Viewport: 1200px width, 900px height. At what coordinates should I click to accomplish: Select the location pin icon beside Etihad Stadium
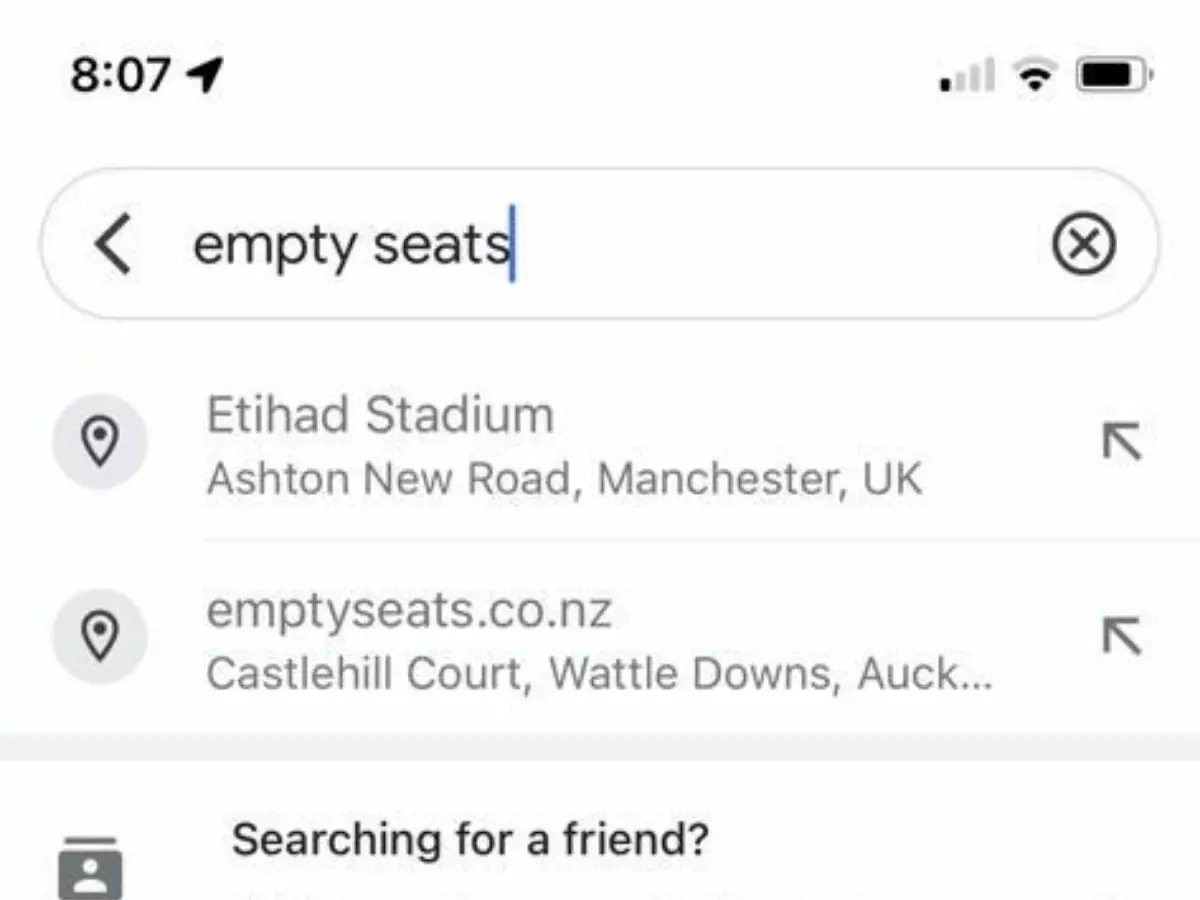[x=100, y=440]
